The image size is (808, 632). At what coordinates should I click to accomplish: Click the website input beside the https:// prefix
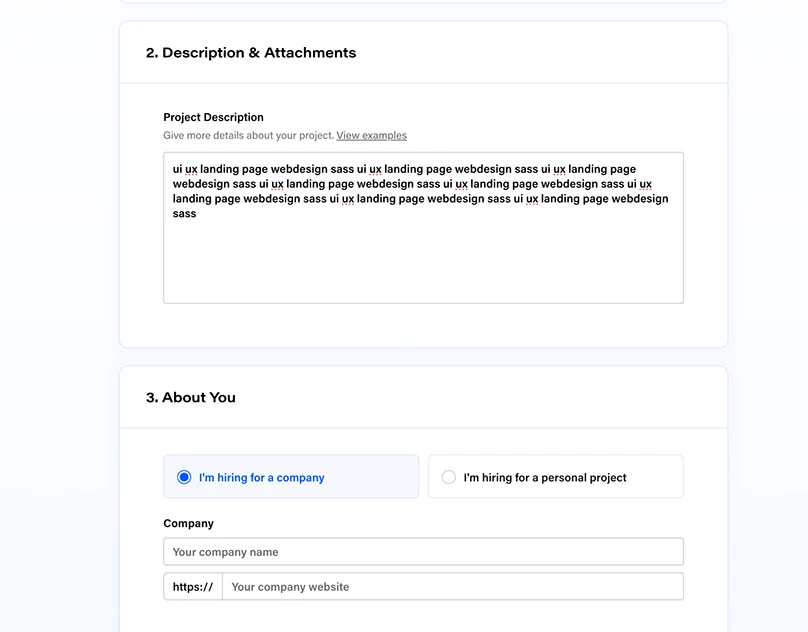[450, 587]
